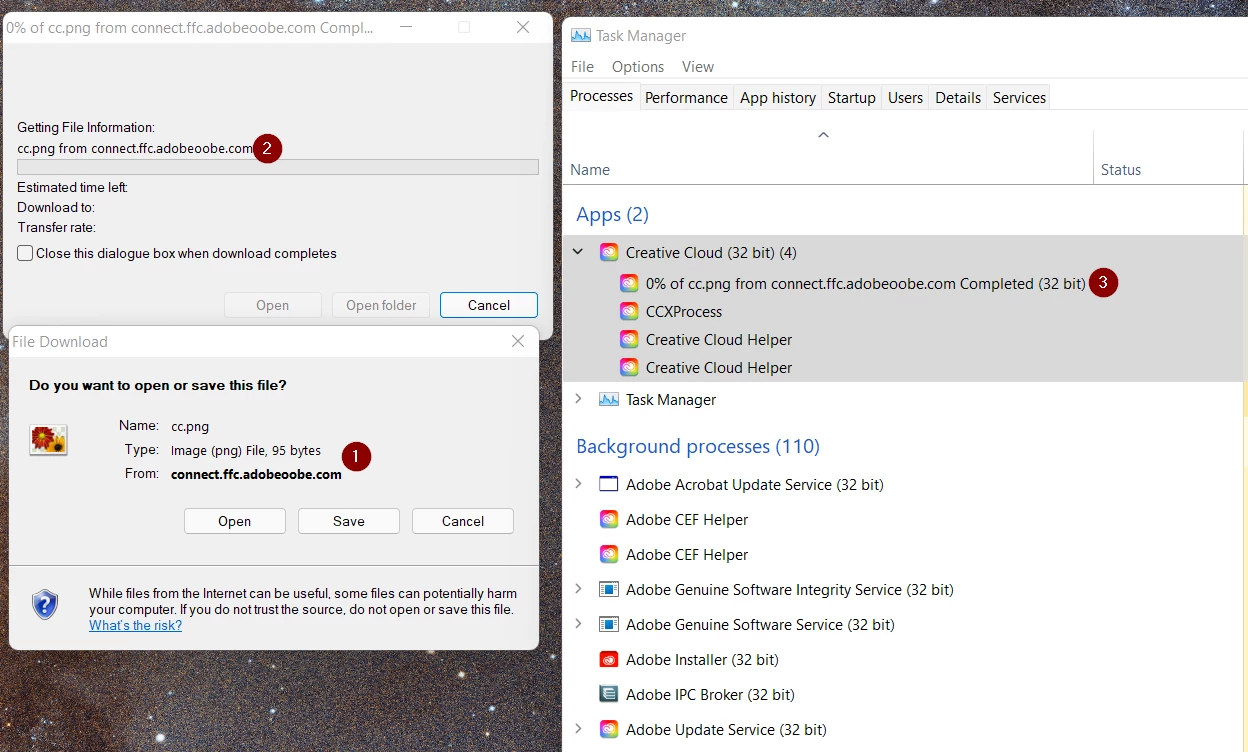1248x752 pixels.
Task: Click the Adobe Genuine Software Integrity Service icon
Action: coord(609,589)
